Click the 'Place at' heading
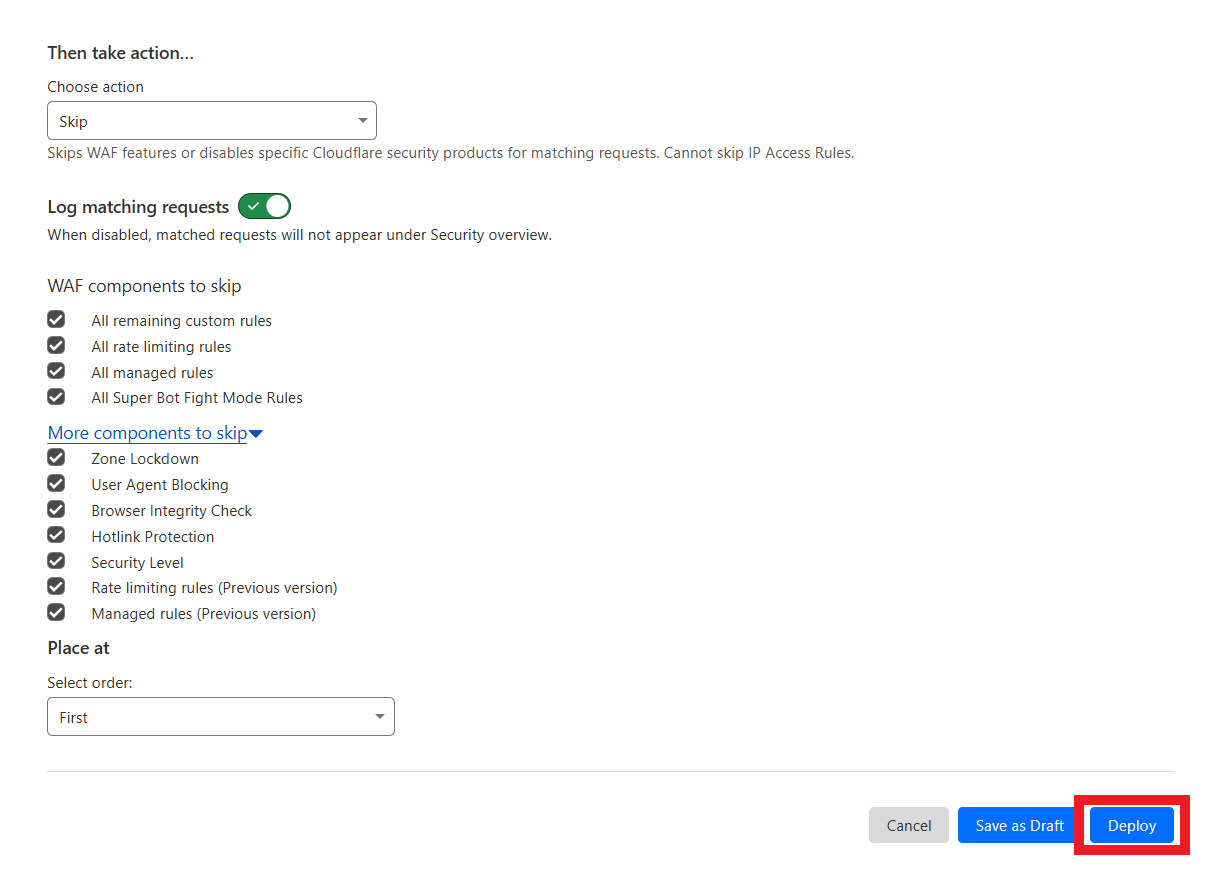 (x=78, y=648)
